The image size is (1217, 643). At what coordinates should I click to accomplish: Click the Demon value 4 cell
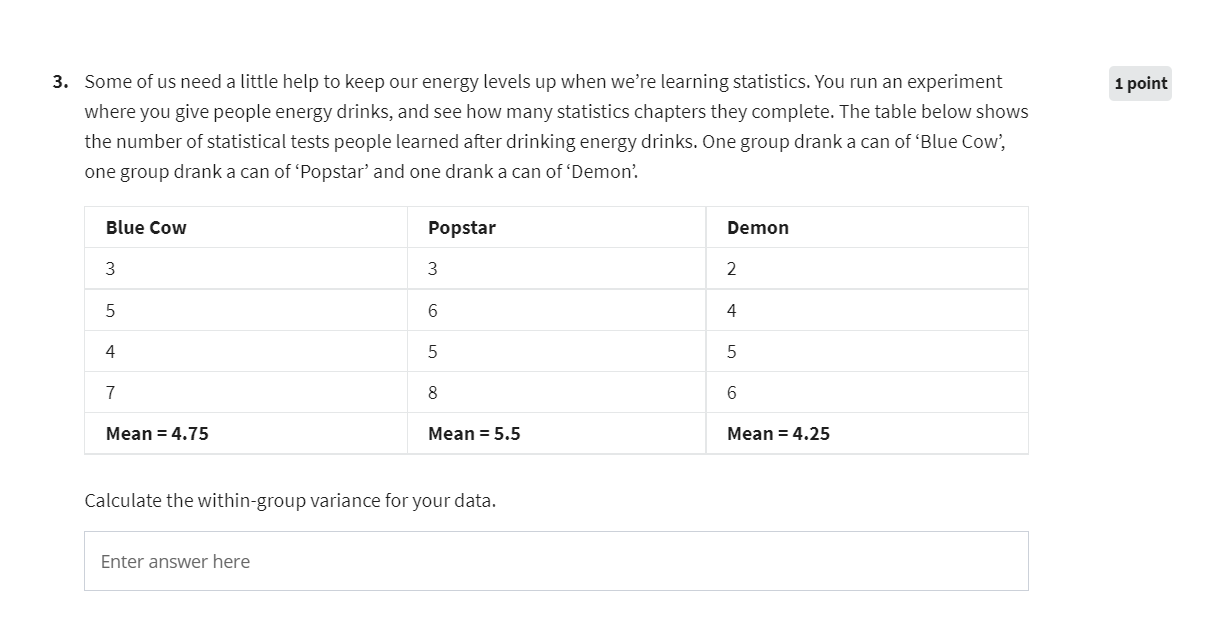tap(867, 311)
